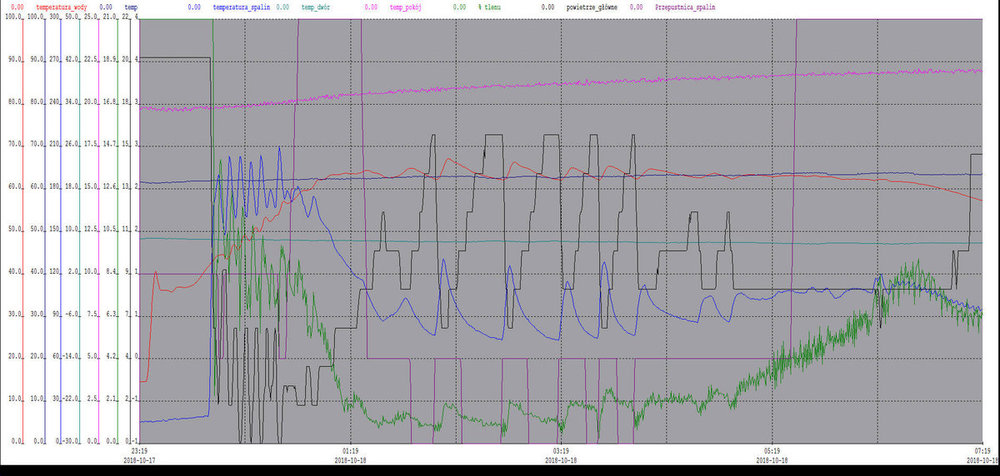Click the 01:19 time axis marker
The width and height of the screenshot is (1000, 476).
pos(349,451)
